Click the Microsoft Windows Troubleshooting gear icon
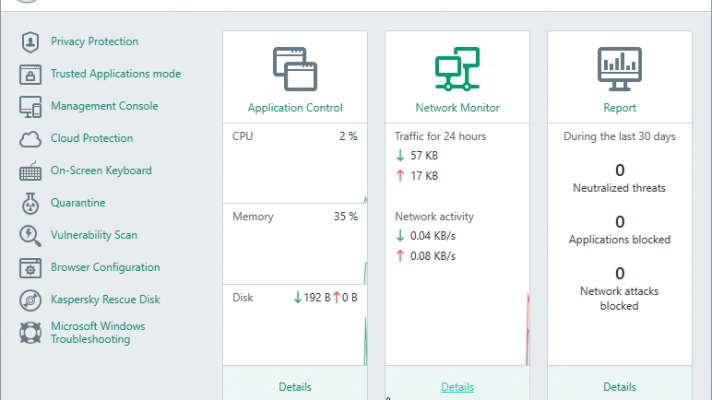The width and height of the screenshot is (712, 400). point(30,332)
